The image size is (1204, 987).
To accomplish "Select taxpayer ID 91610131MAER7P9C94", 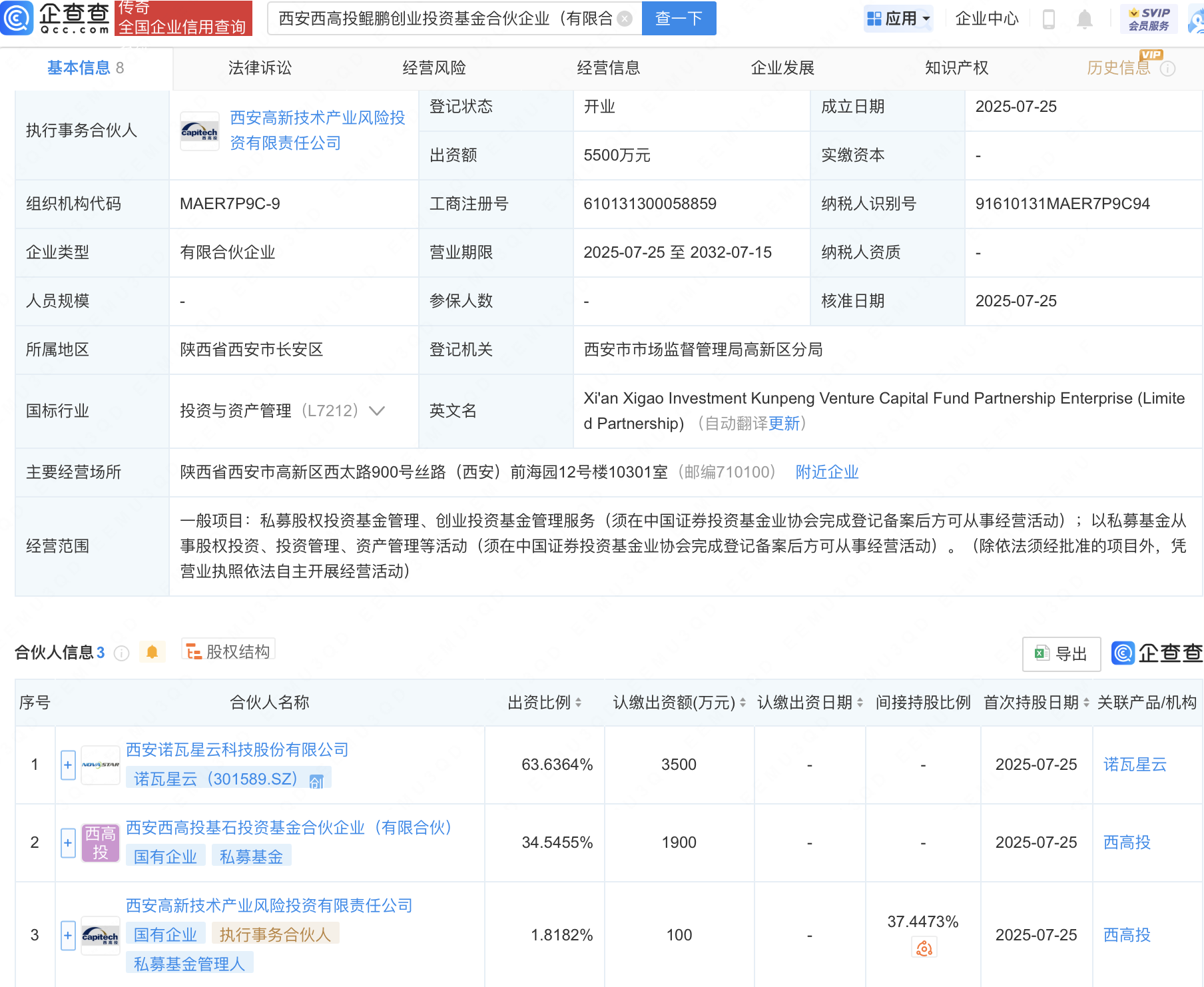I will tap(1063, 204).
